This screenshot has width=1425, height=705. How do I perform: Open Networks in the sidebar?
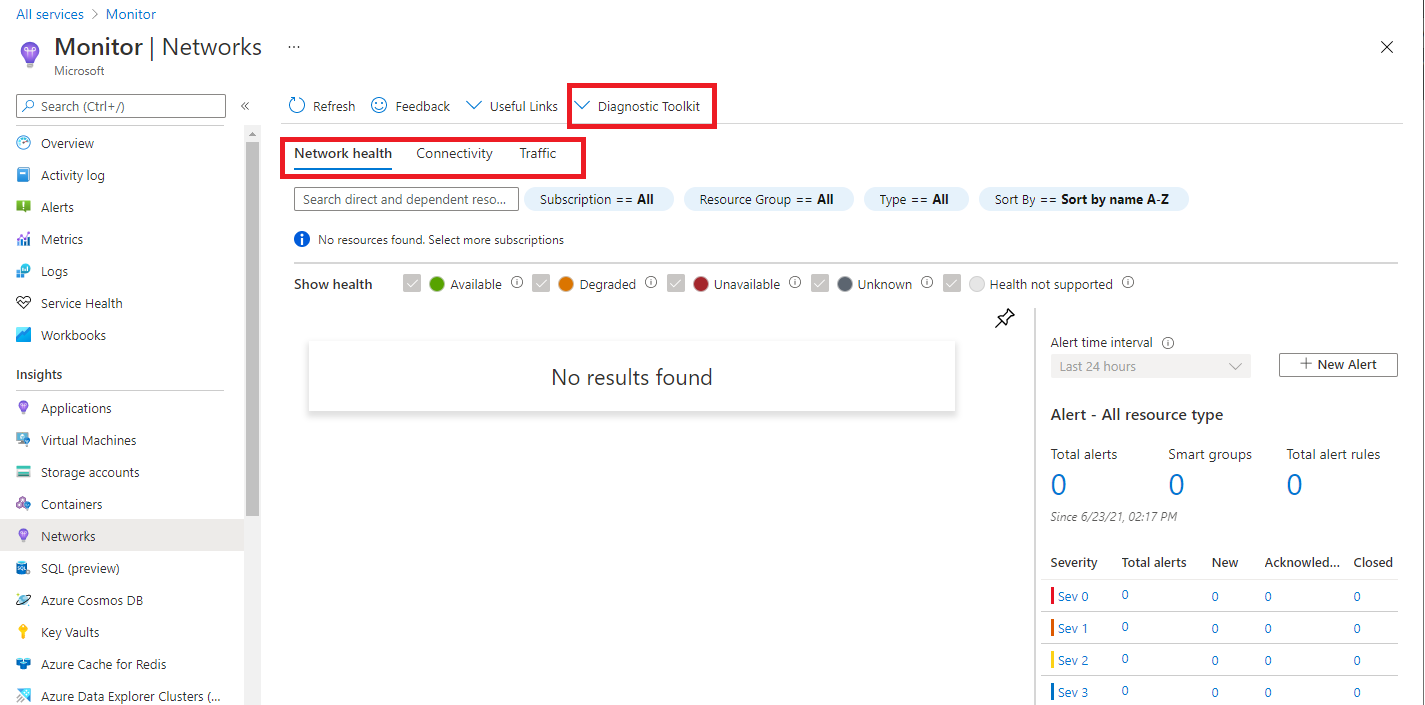pos(122,536)
